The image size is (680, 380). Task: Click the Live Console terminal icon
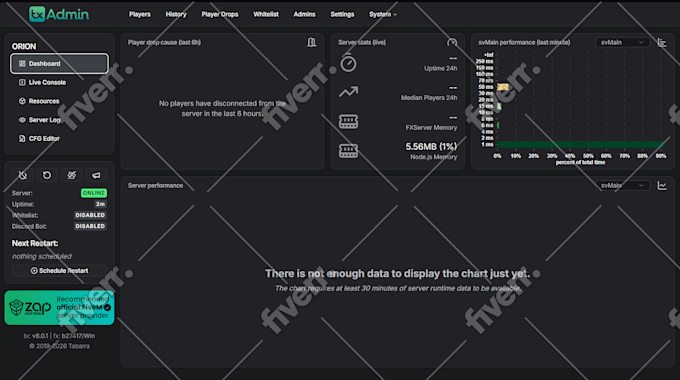tap(22, 82)
